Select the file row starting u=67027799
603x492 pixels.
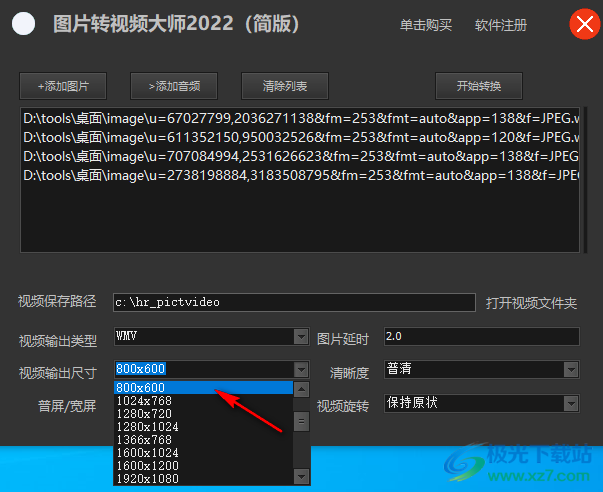point(300,118)
